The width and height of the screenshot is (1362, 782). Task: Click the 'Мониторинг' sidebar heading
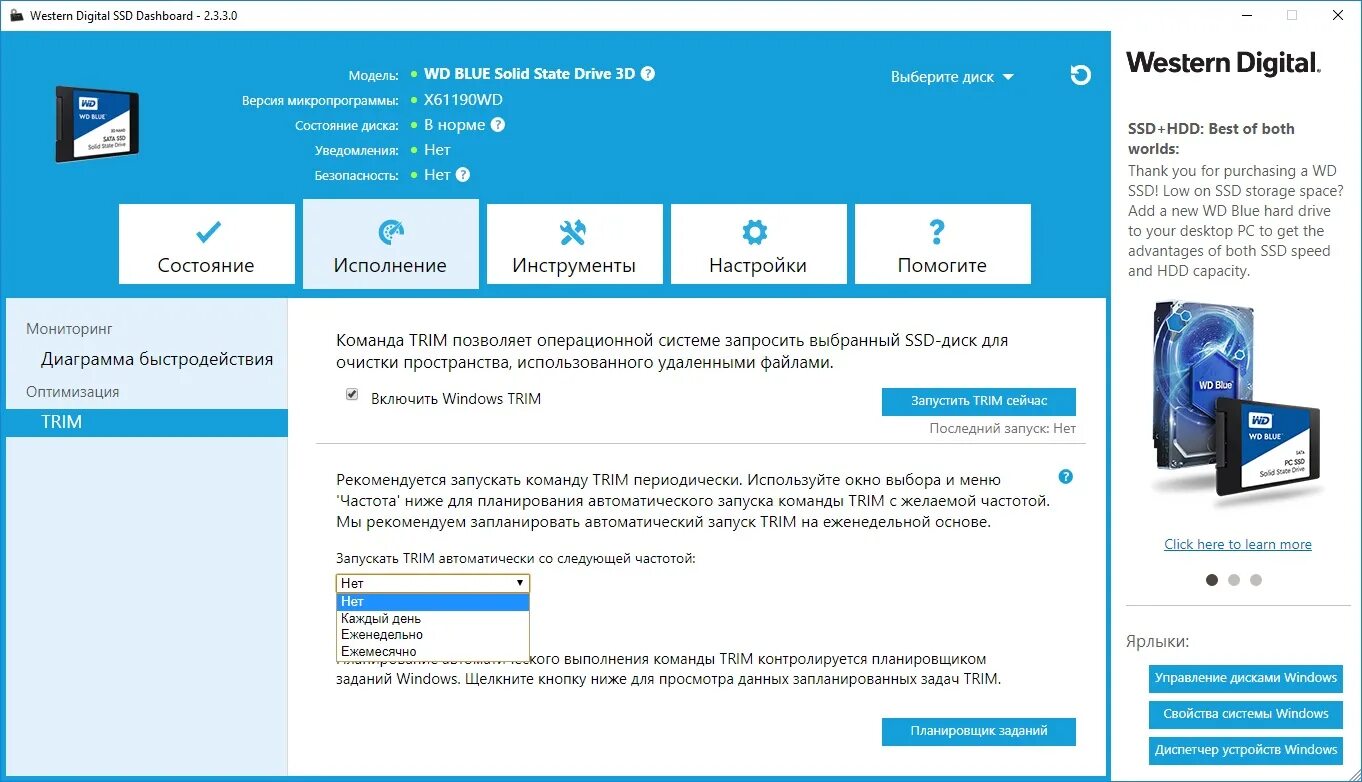(69, 328)
